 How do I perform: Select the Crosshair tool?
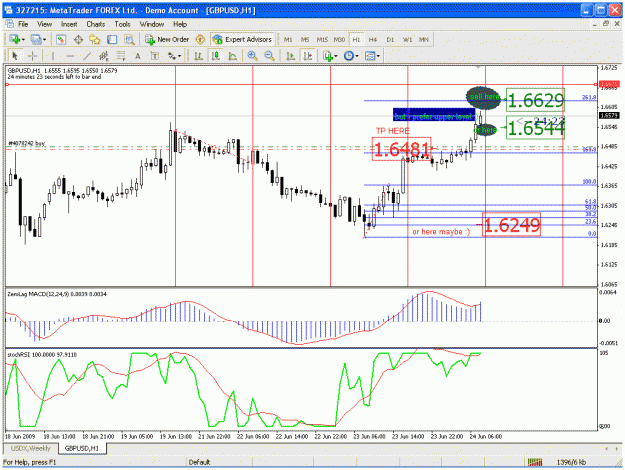(x=32, y=56)
